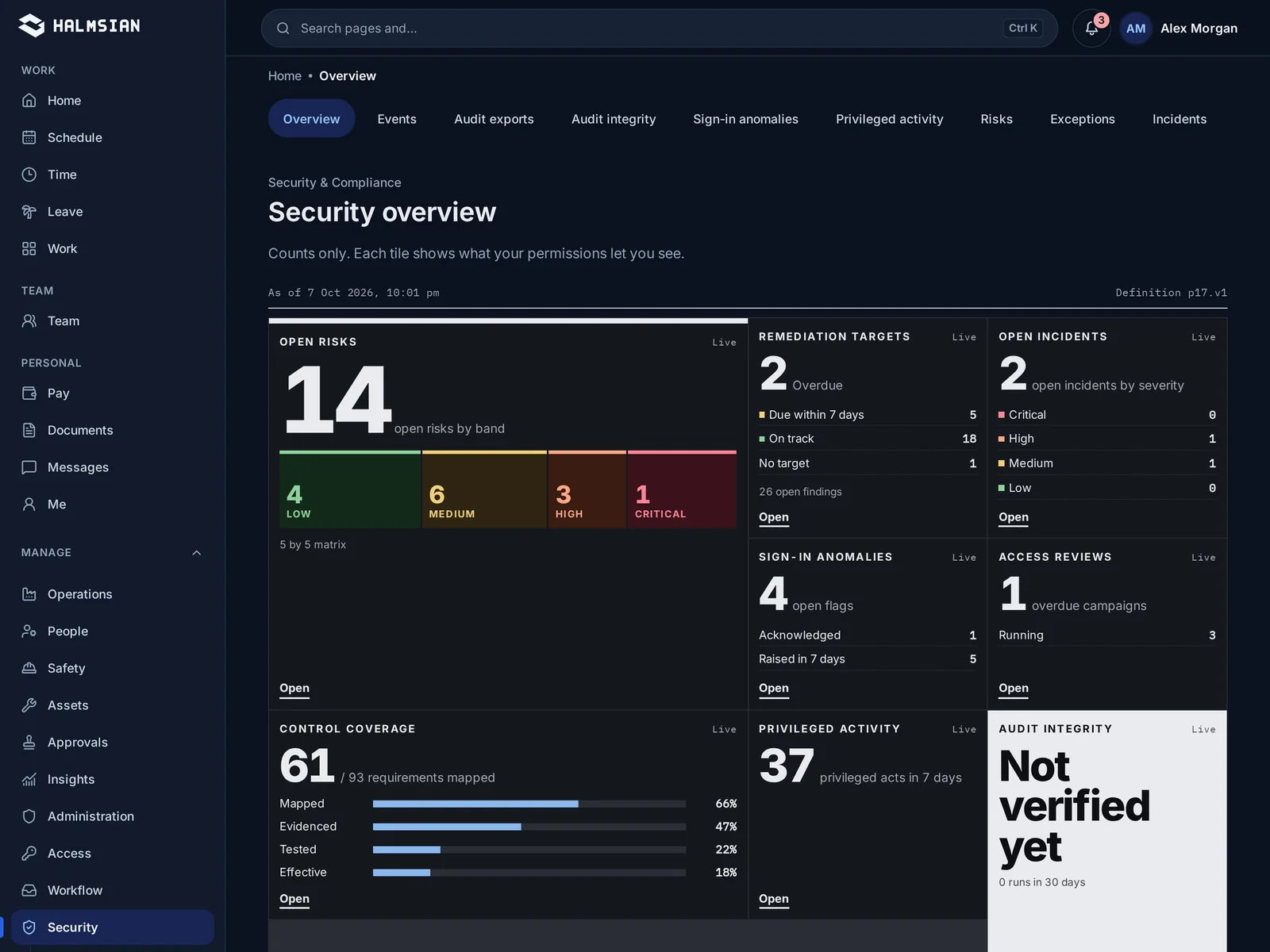
Task: Click the Security shield-check icon
Action: [29, 927]
